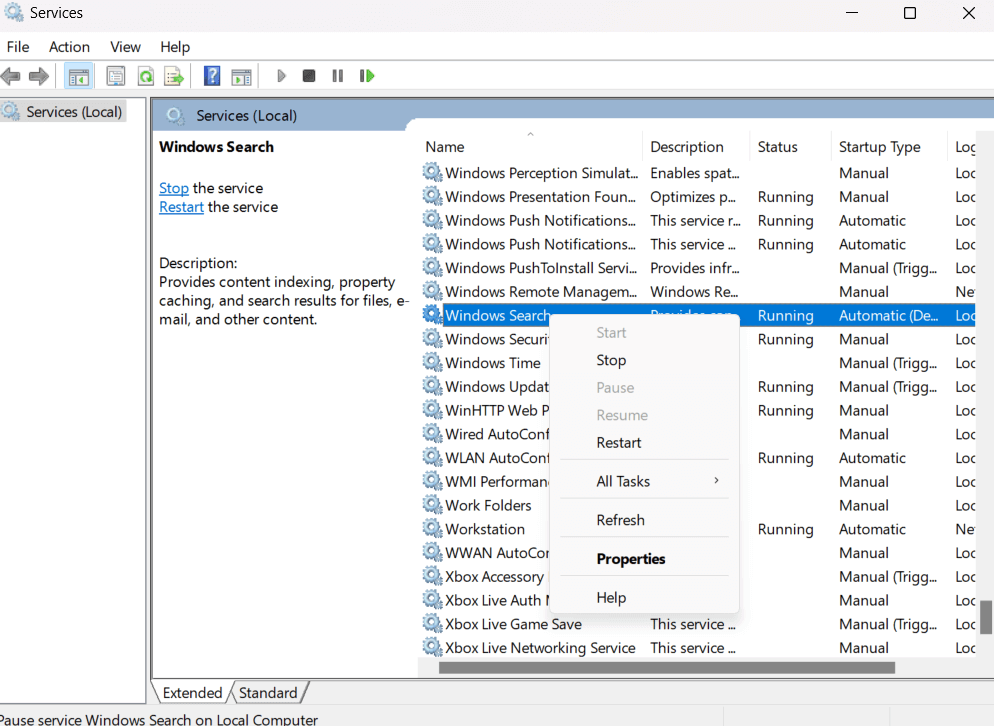This screenshot has width=994, height=726.
Task: Click Windows Search heading in details pane
Action: [x=216, y=146]
